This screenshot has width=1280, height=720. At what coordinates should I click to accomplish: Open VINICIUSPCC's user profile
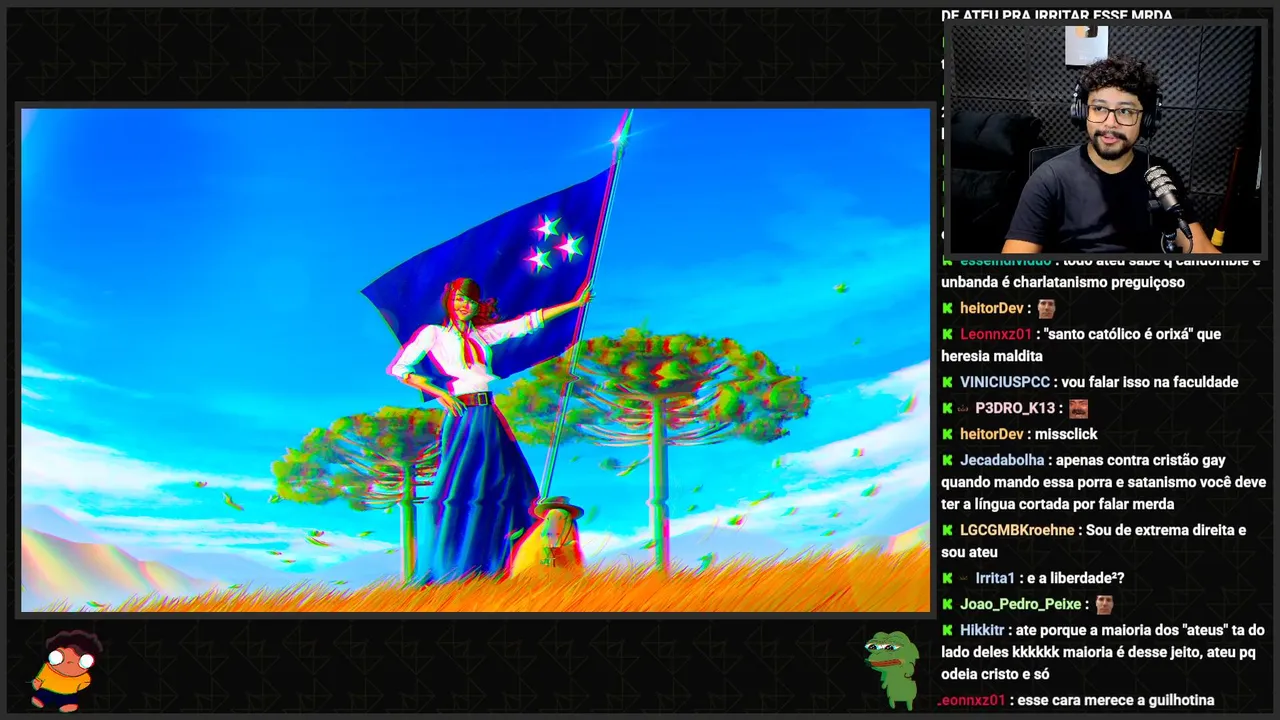point(1005,382)
